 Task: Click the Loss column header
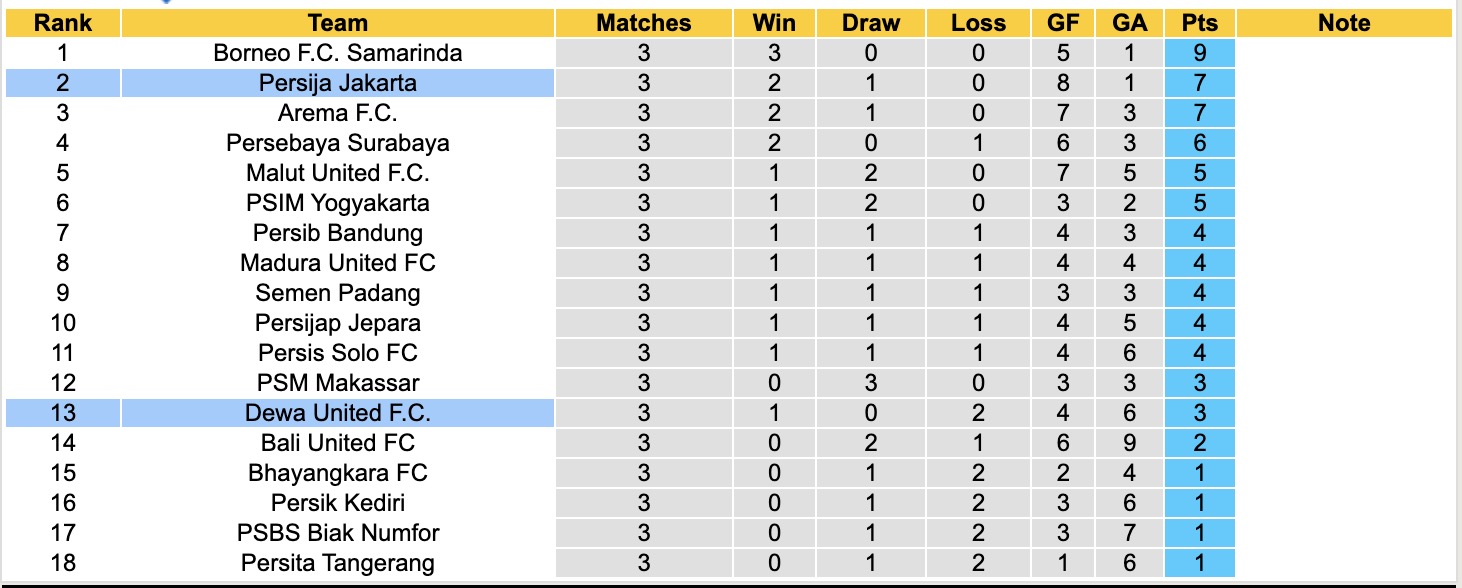[x=978, y=23]
